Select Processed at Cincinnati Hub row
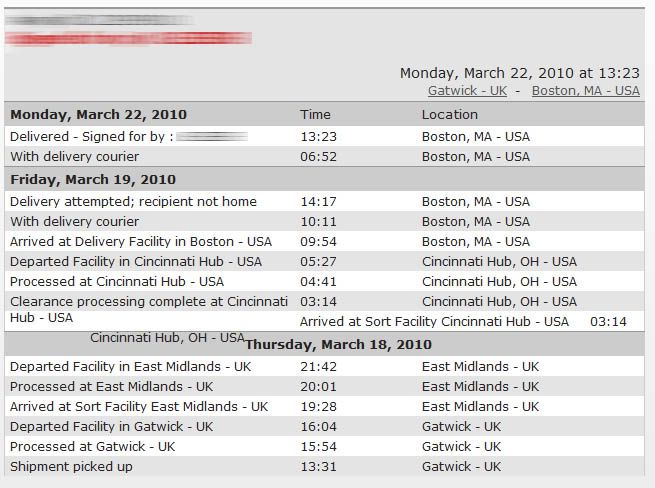The width and height of the screenshot is (655, 488). [x=117, y=281]
